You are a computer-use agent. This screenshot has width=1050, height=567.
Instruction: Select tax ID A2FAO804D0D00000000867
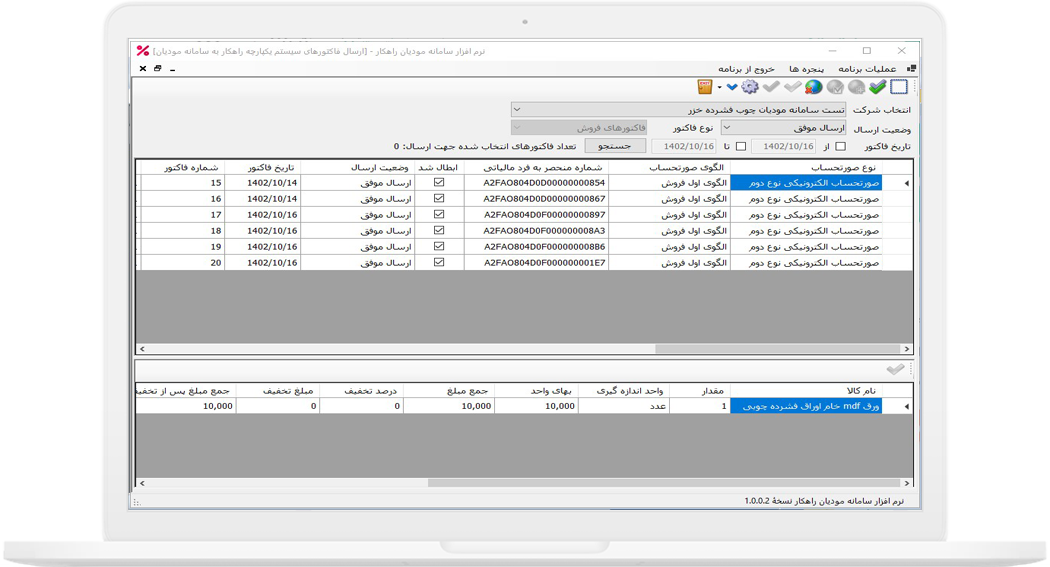[x=536, y=198]
